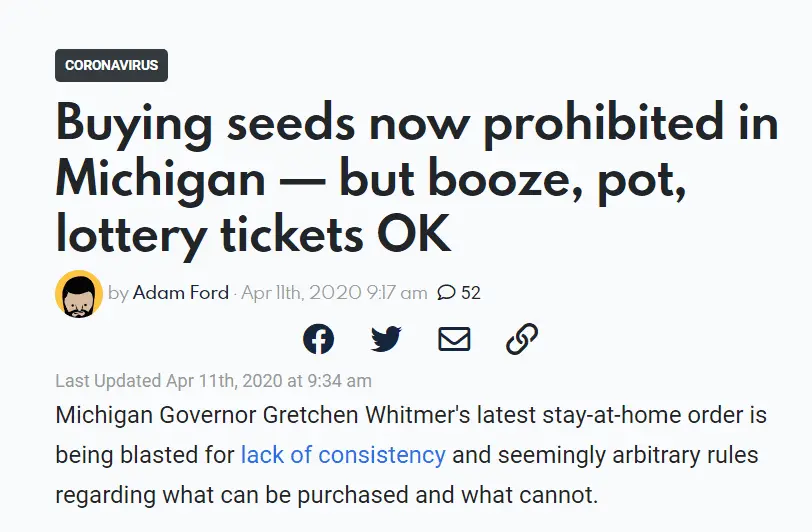The image size is (812, 532).
Task: Share the article on Facebook
Action: click(x=318, y=339)
